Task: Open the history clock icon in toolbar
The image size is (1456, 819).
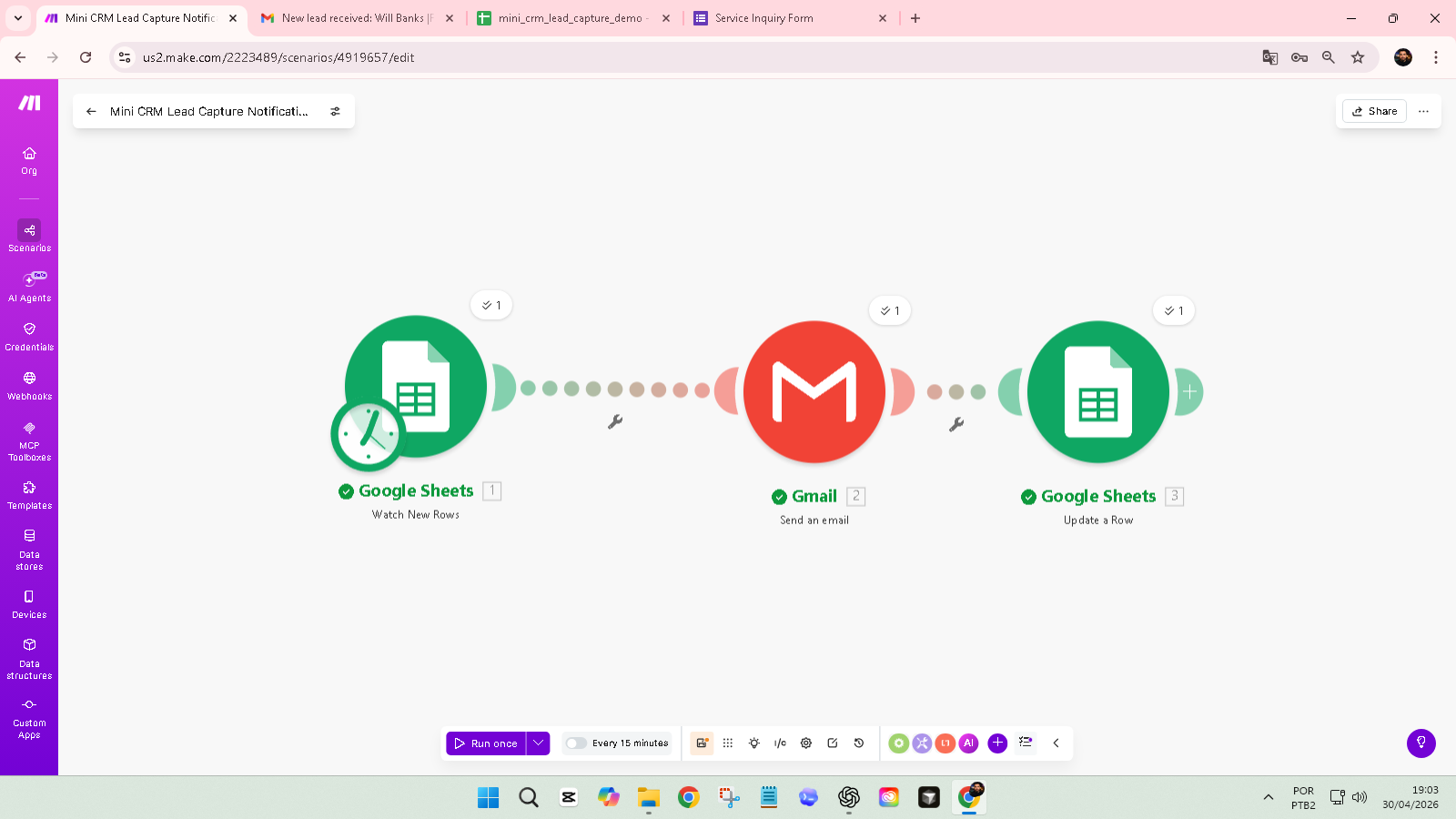Action: [859, 743]
